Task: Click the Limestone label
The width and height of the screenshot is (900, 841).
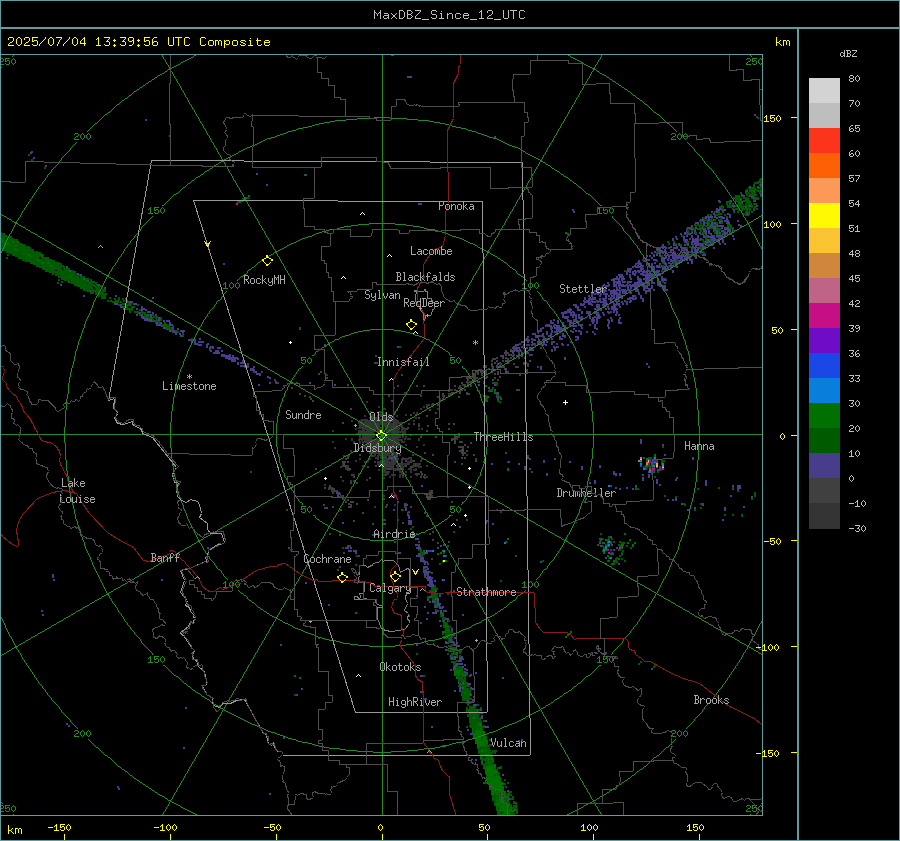Action: click(x=189, y=386)
